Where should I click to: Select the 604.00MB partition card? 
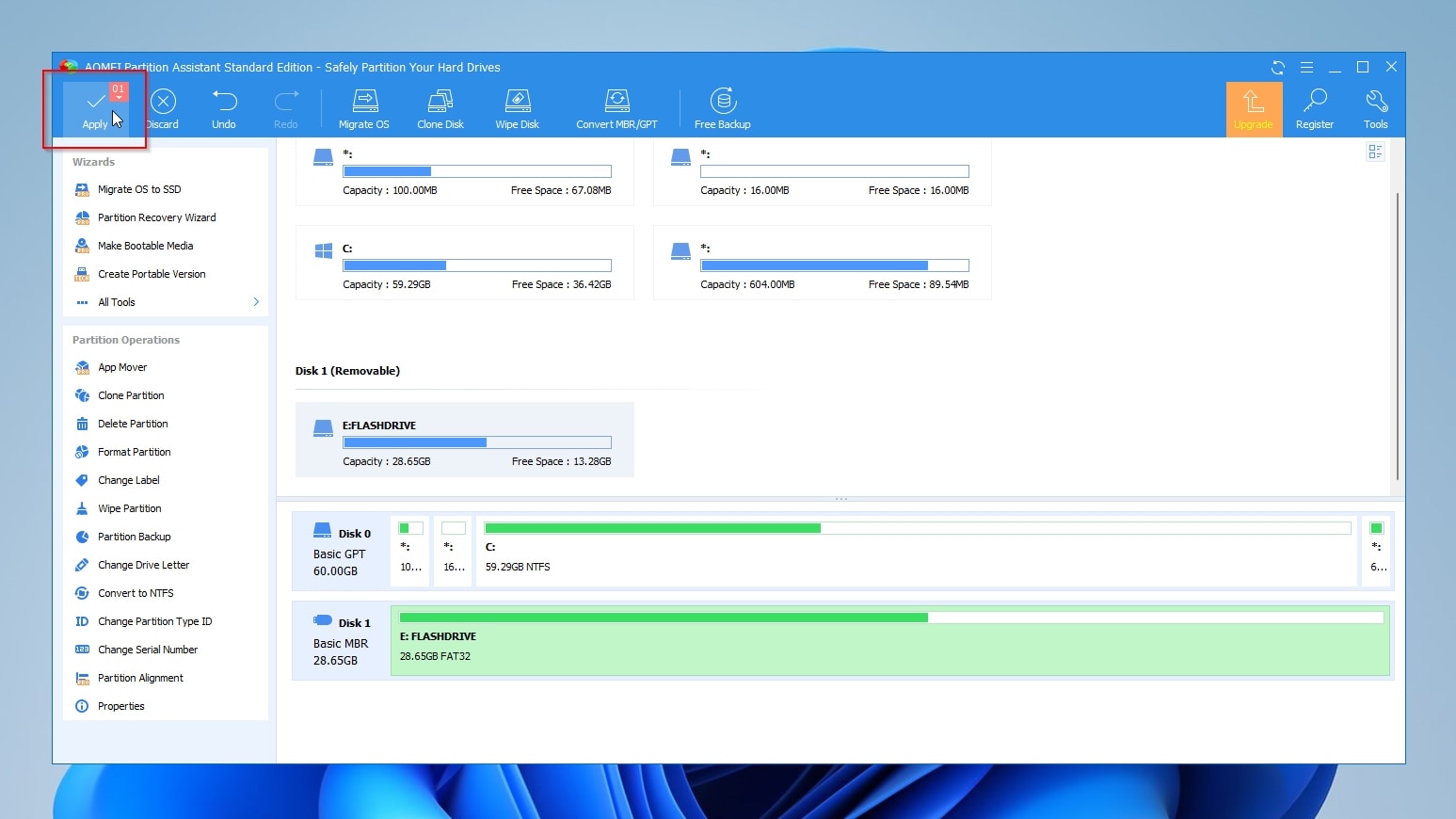(823, 263)
